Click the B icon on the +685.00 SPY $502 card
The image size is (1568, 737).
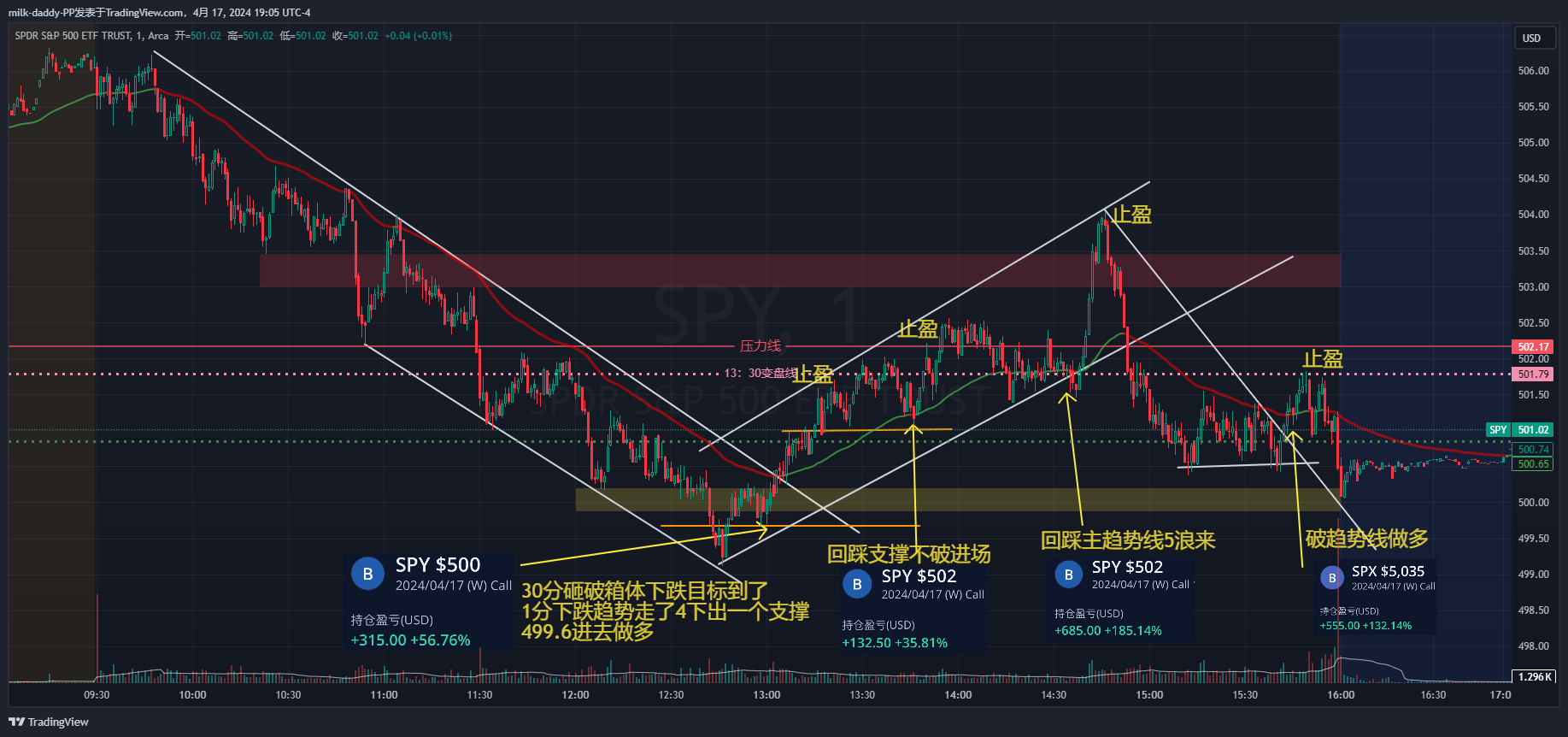1068,575
